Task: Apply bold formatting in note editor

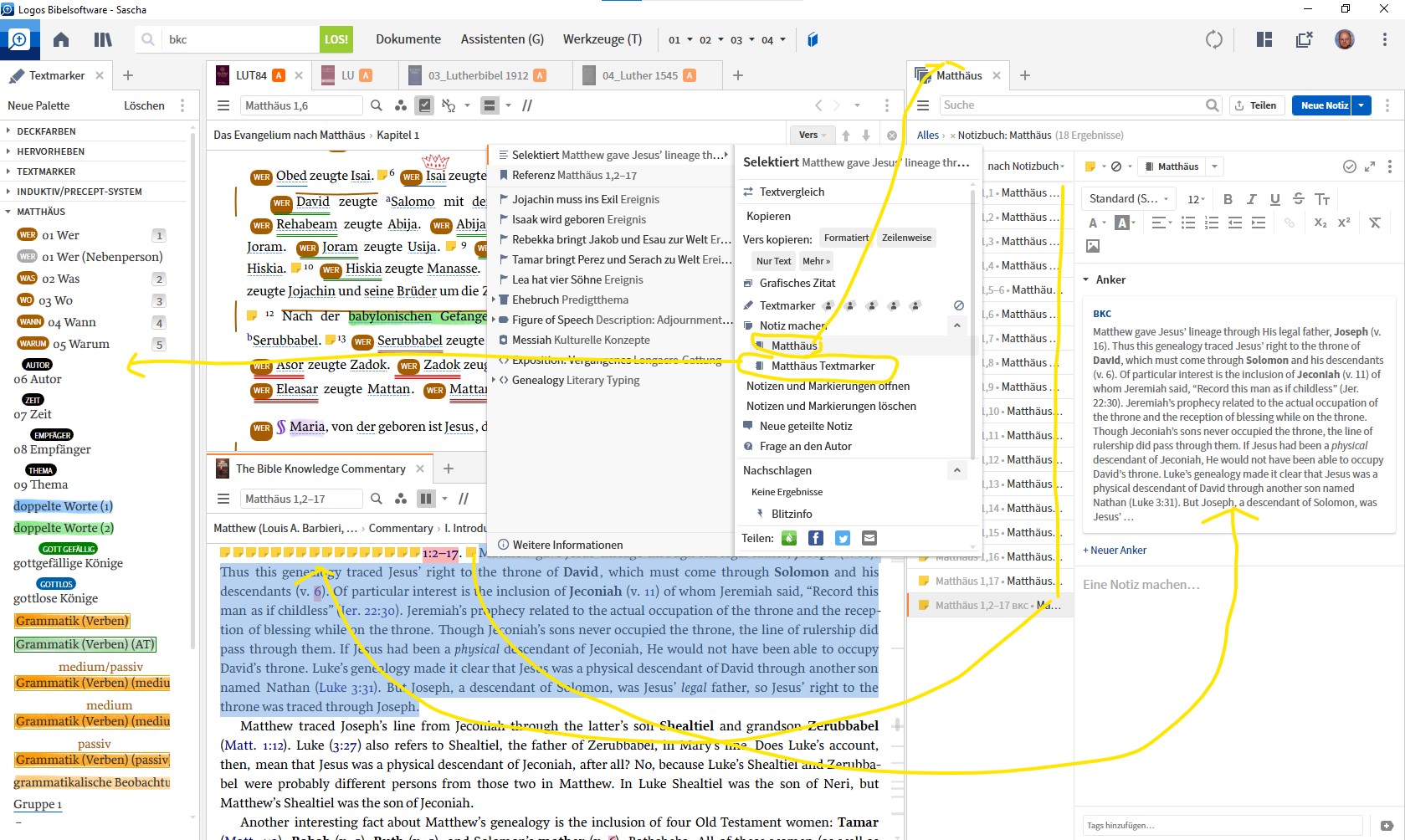Action: tap(1228, 199)
